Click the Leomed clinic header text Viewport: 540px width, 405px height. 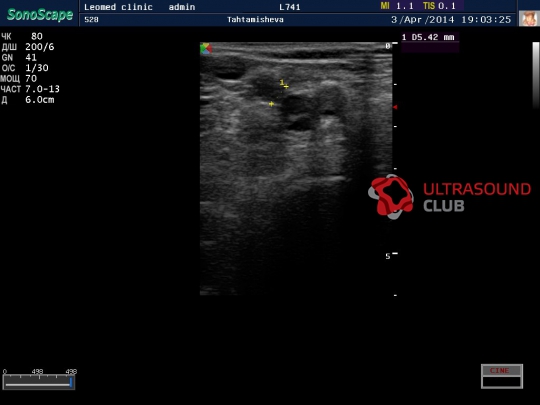pyautogui.click(x=118, y=7)
